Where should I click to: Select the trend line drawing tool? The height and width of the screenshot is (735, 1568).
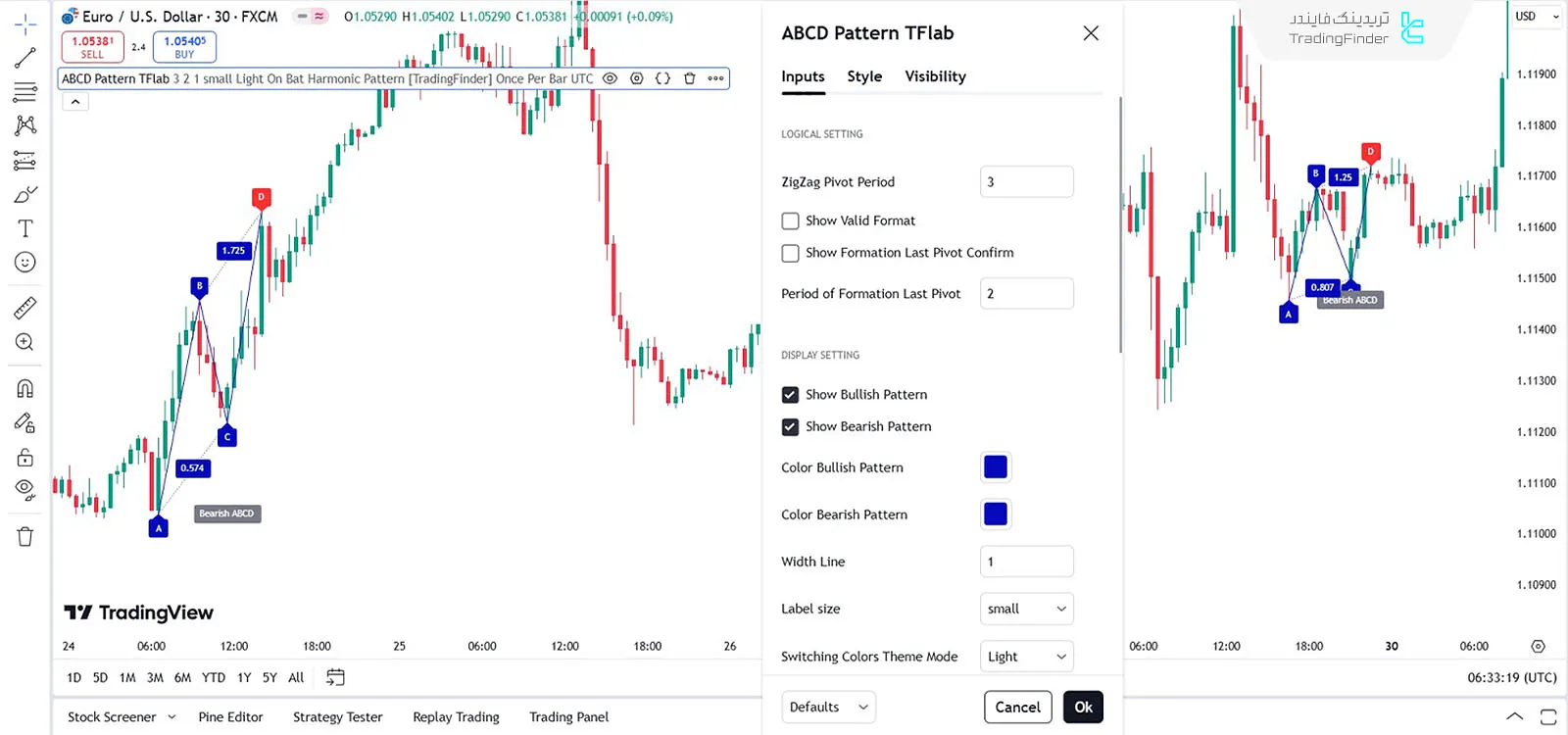pos(25,58)
